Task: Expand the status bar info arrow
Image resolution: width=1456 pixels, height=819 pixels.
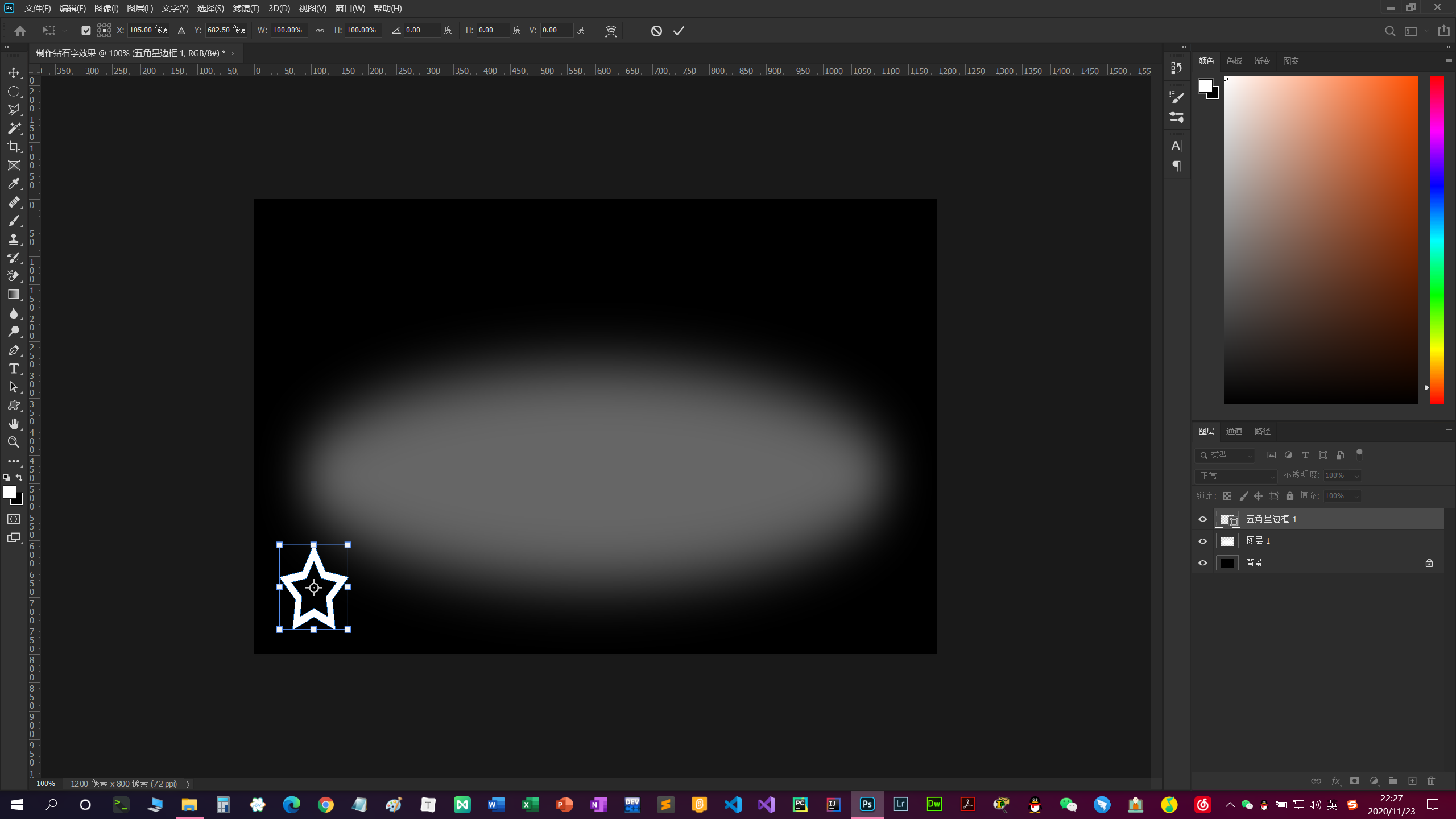Action: 188,784
